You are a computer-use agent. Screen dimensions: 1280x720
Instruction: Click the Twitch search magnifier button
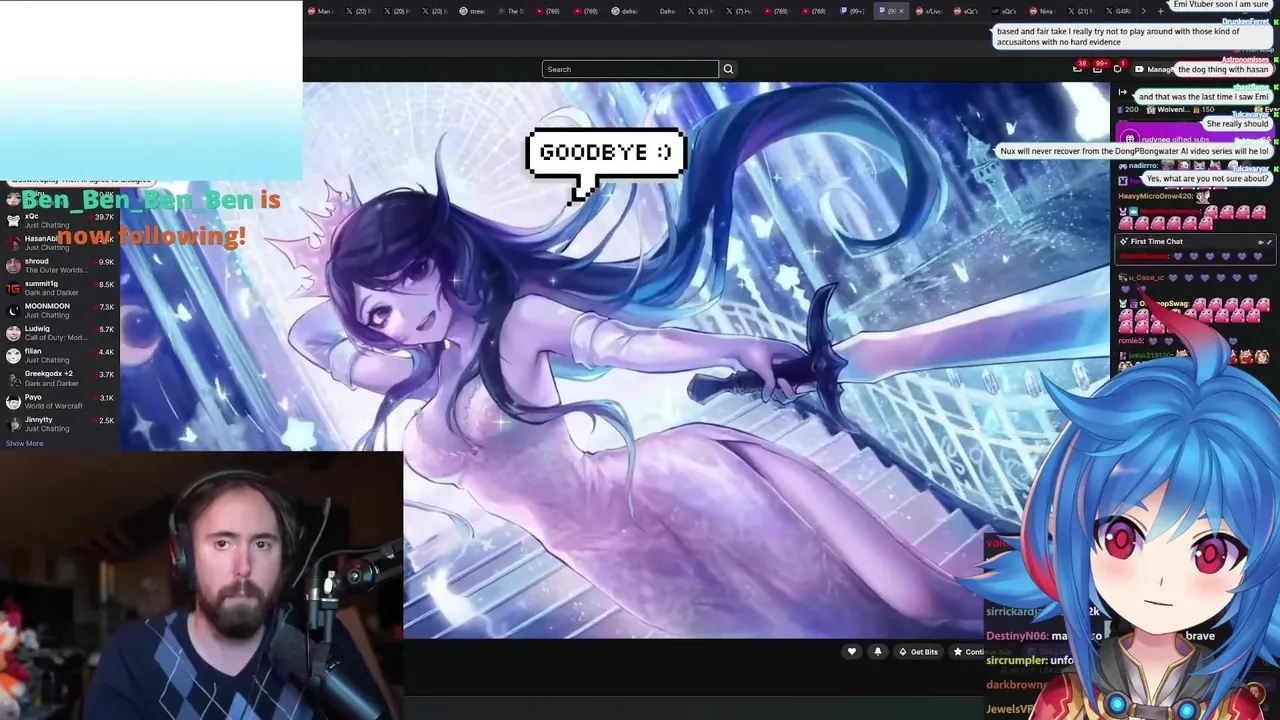[x=728, y=69]
